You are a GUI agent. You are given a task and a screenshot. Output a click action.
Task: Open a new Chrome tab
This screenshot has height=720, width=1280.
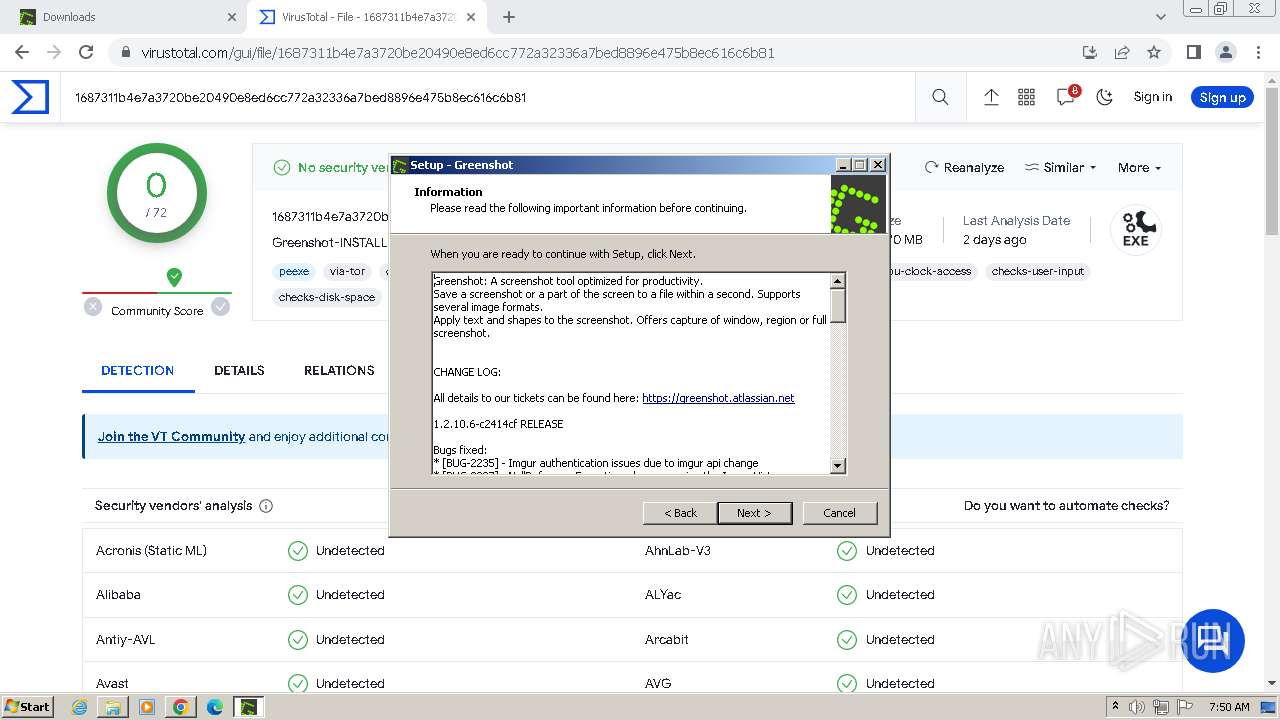point(509,17)
